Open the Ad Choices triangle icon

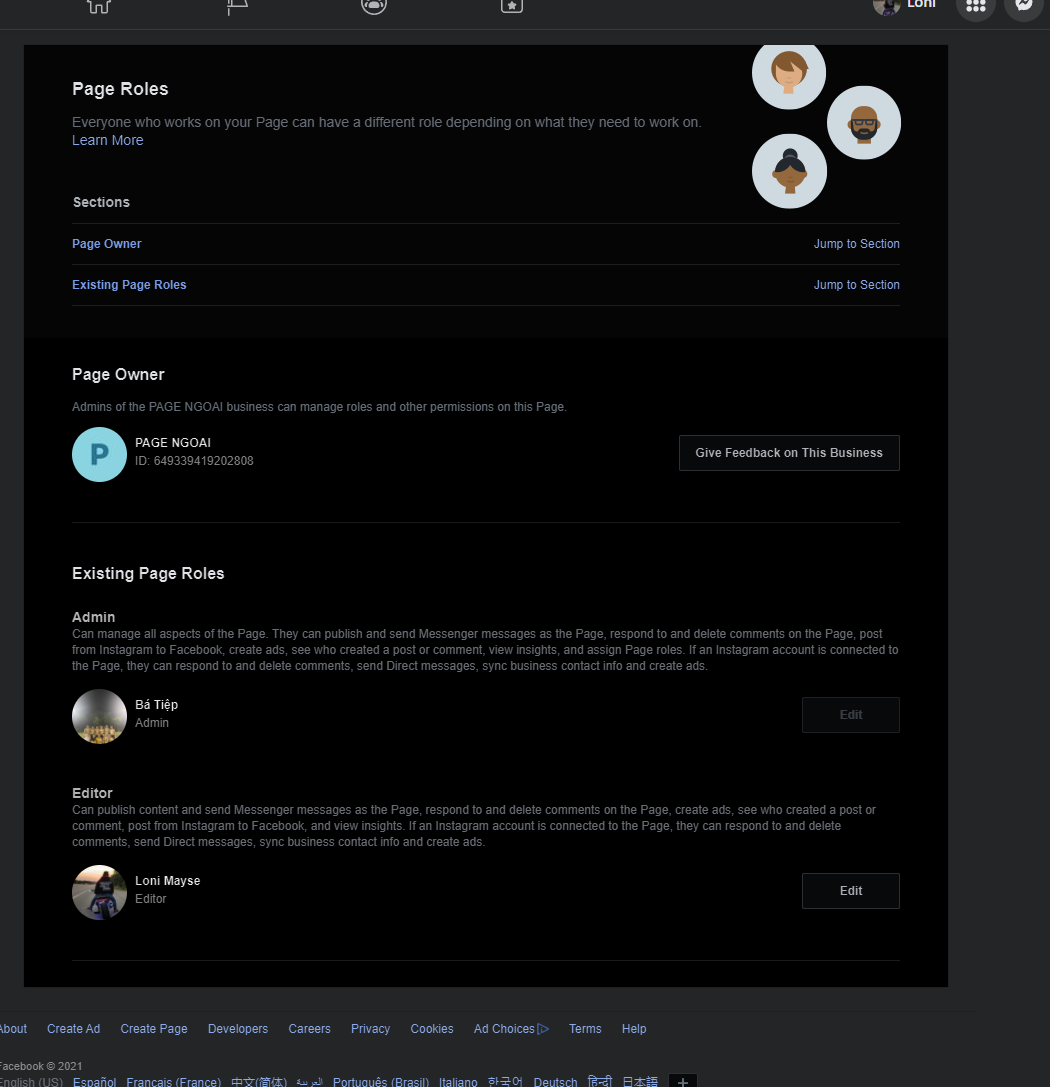pyautogui.click(x=543, y=1029)
